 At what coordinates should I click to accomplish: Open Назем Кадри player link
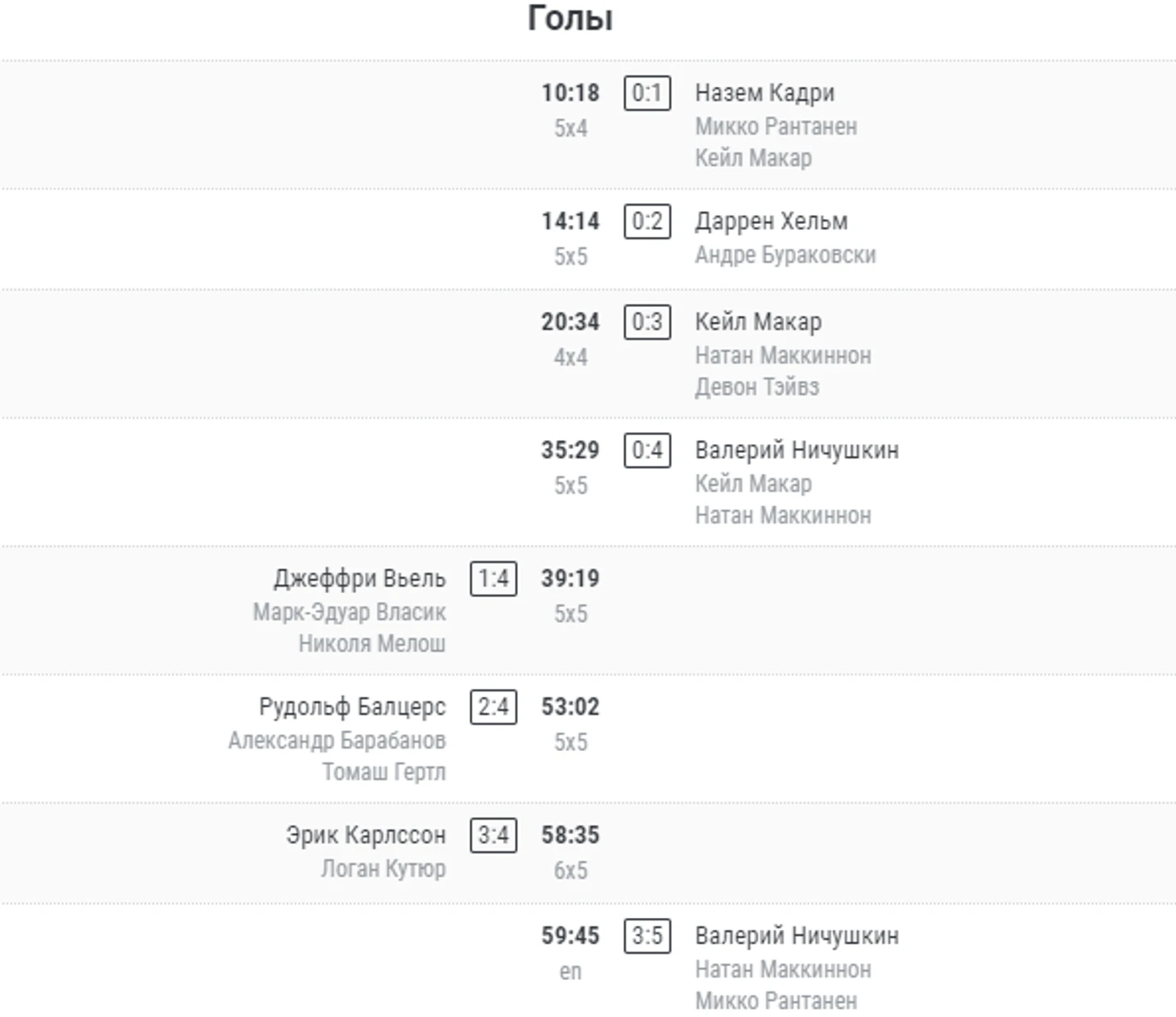point(764,93)
